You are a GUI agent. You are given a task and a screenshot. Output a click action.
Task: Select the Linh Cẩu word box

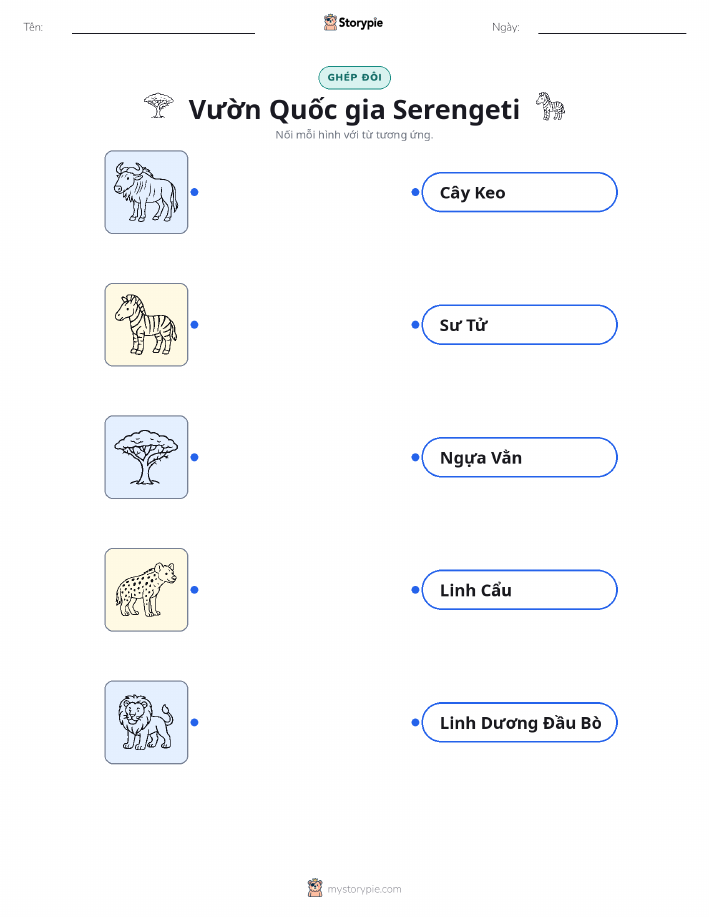[x=519, y=590]
